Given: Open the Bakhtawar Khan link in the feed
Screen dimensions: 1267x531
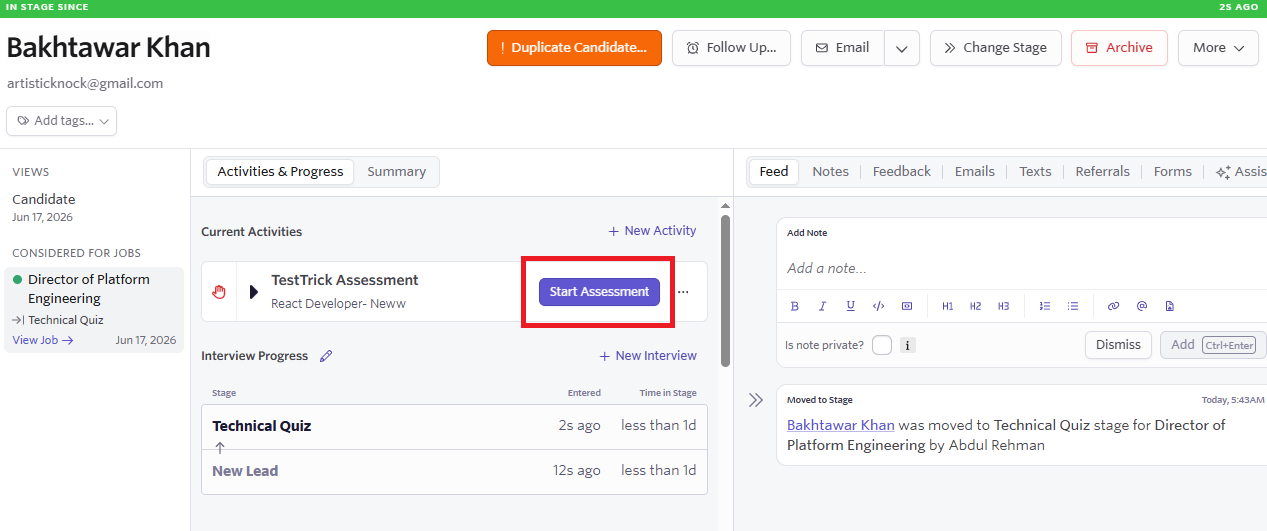Looking at the screenshot, I should point(840,425).
